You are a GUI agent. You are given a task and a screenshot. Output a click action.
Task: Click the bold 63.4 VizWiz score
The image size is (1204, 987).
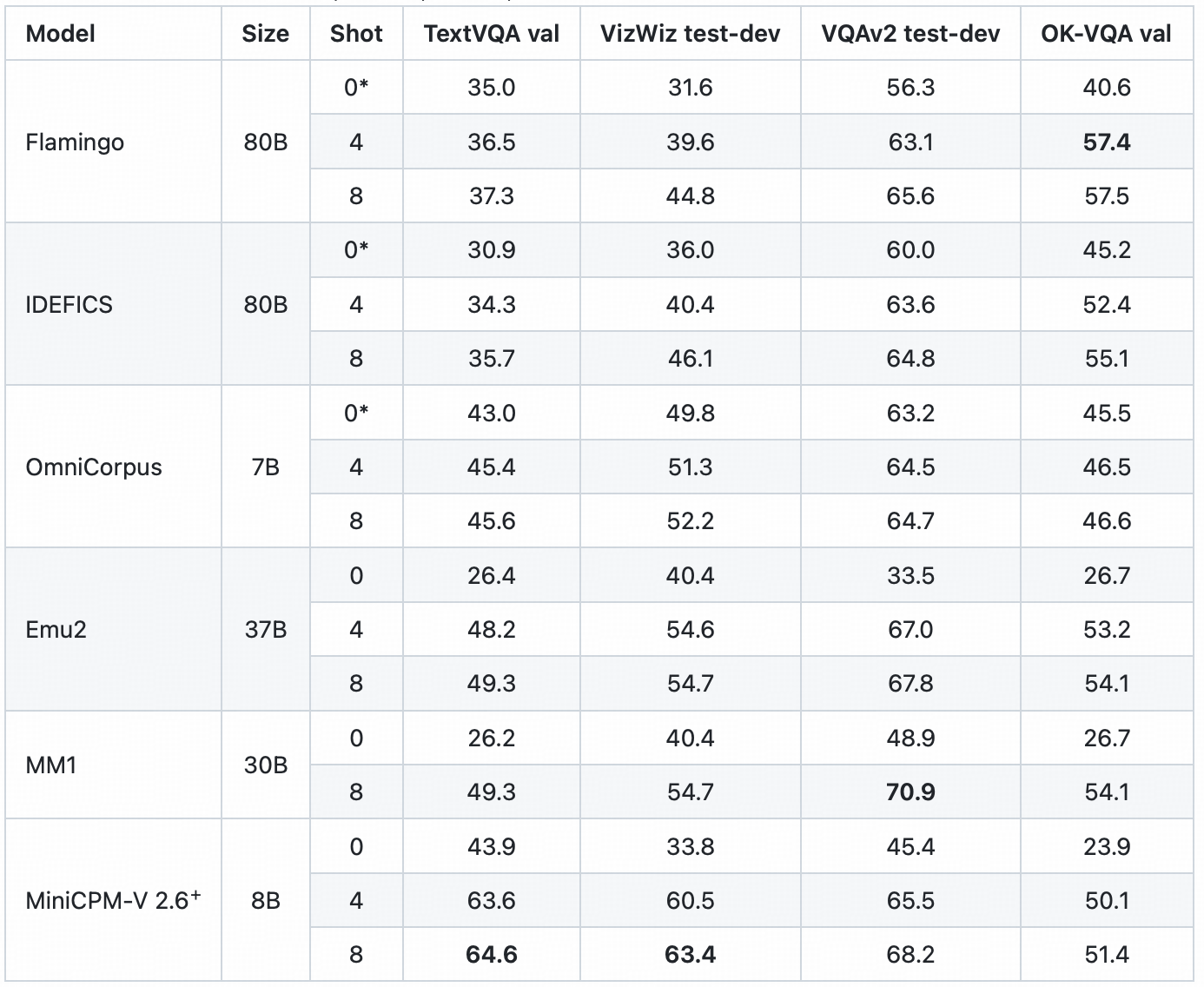[x=690, y=954]
